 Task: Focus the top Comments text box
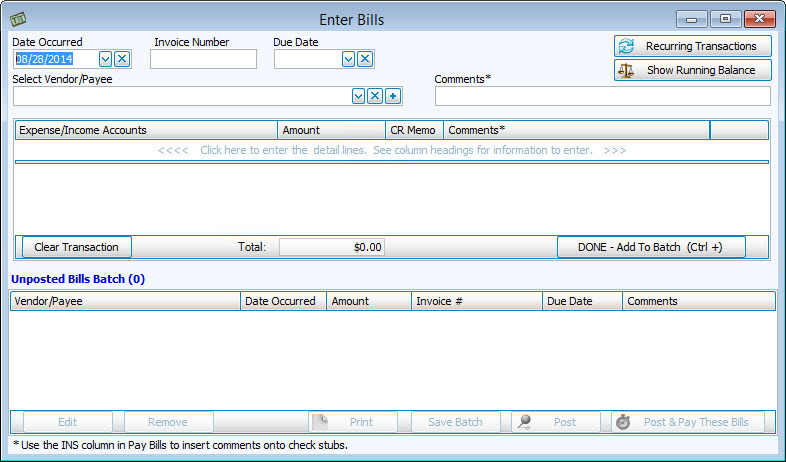click(x=602, y=96)
